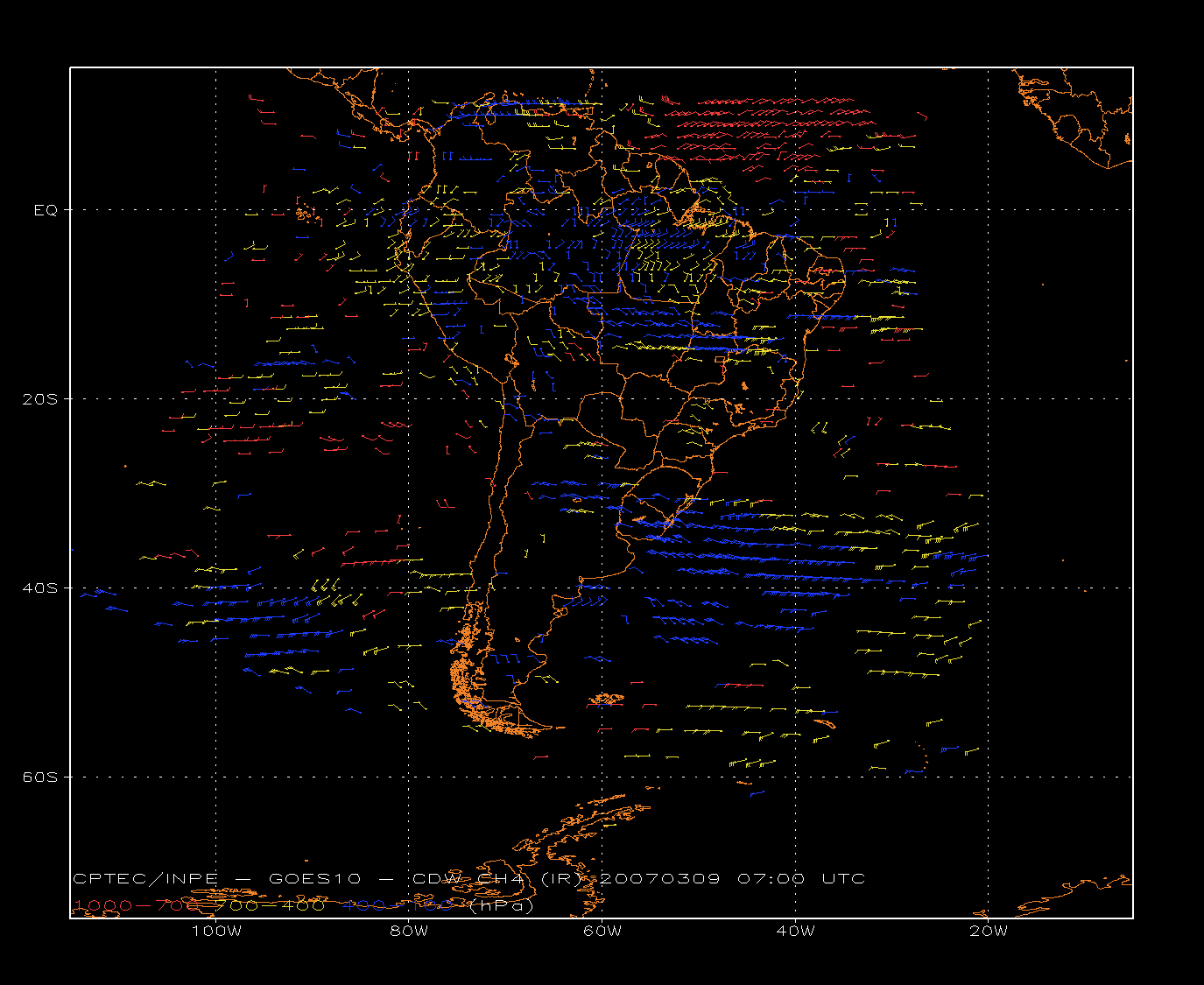Click the (hPa) unit label
Viewport: 1204px width, 985px height.
tap(502, 905)
